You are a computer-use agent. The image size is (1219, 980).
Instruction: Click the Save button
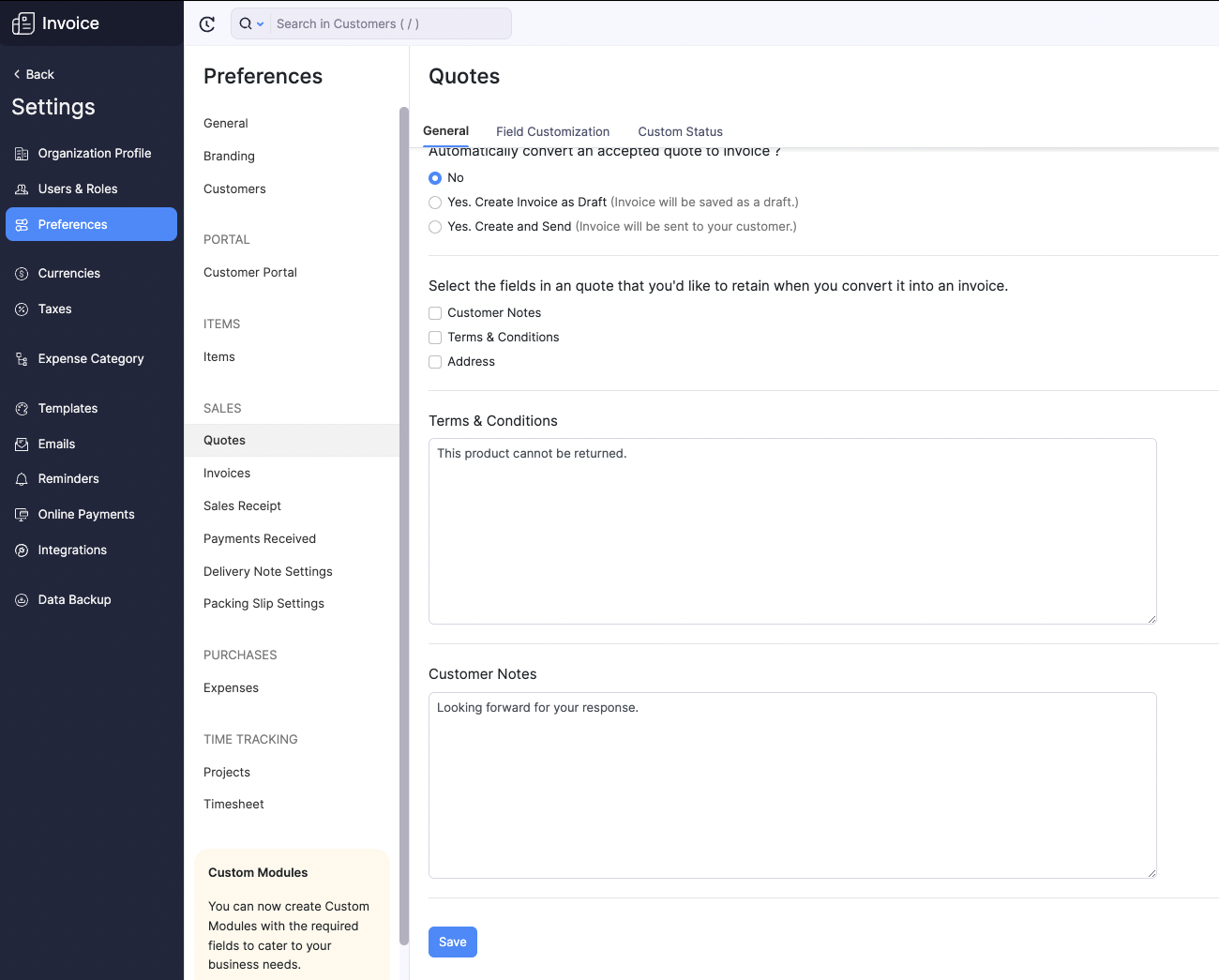(452, 942)
